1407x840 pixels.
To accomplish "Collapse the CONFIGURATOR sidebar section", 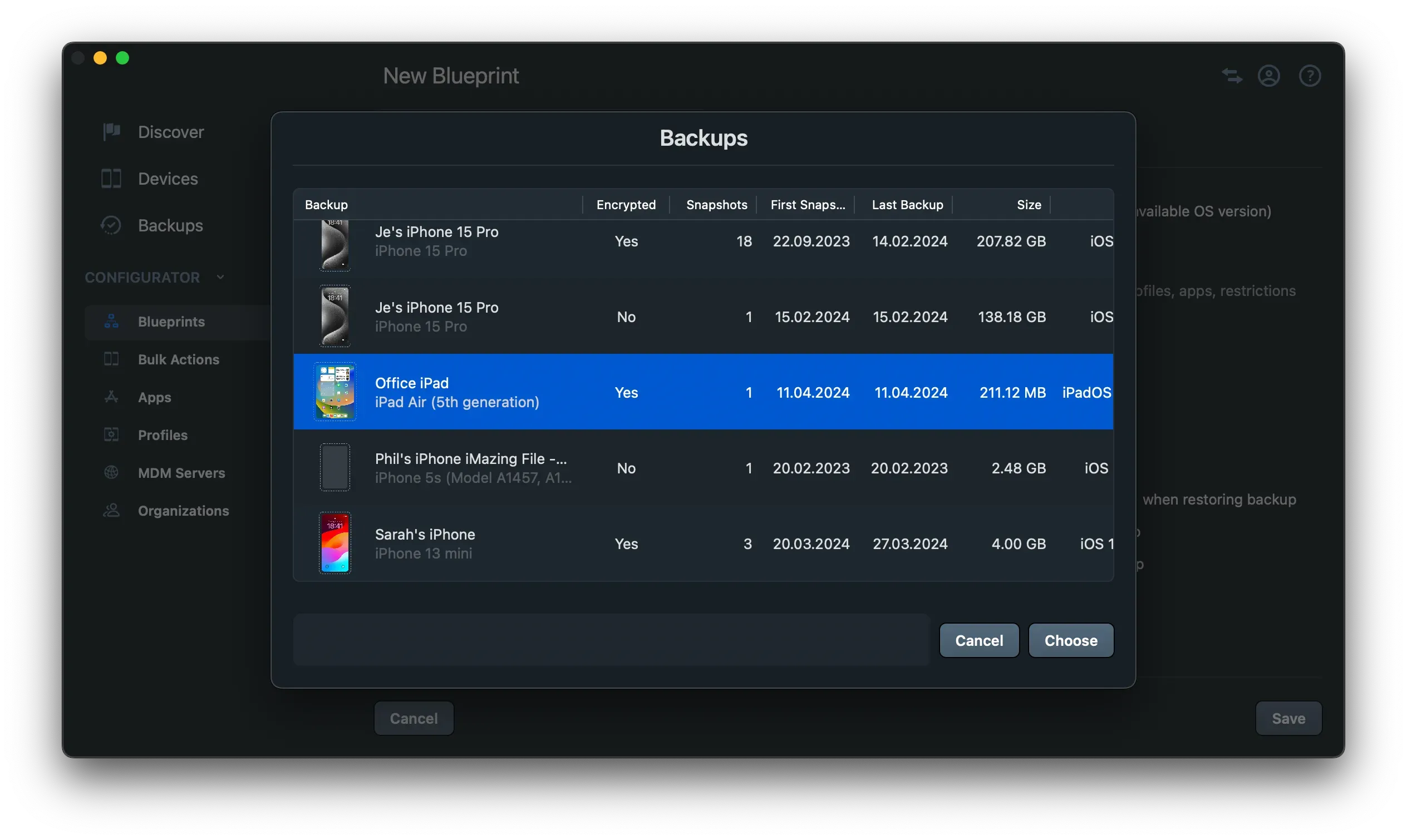I will (220, 277).
